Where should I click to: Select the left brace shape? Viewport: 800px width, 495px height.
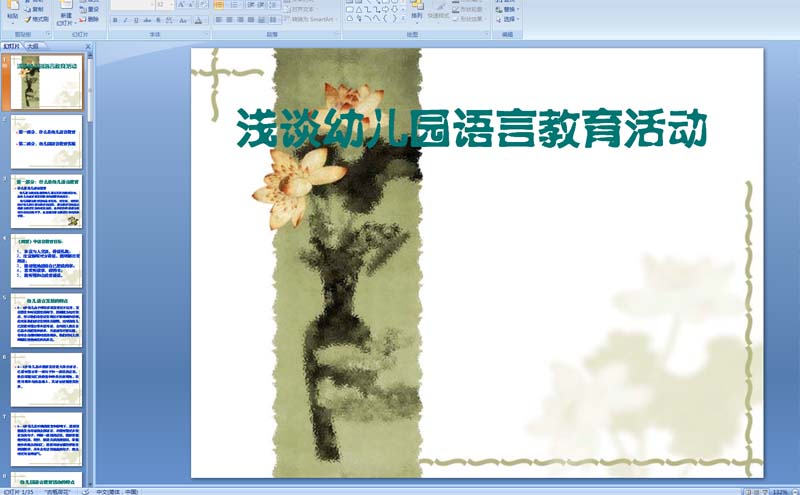(x=385, y=18)
